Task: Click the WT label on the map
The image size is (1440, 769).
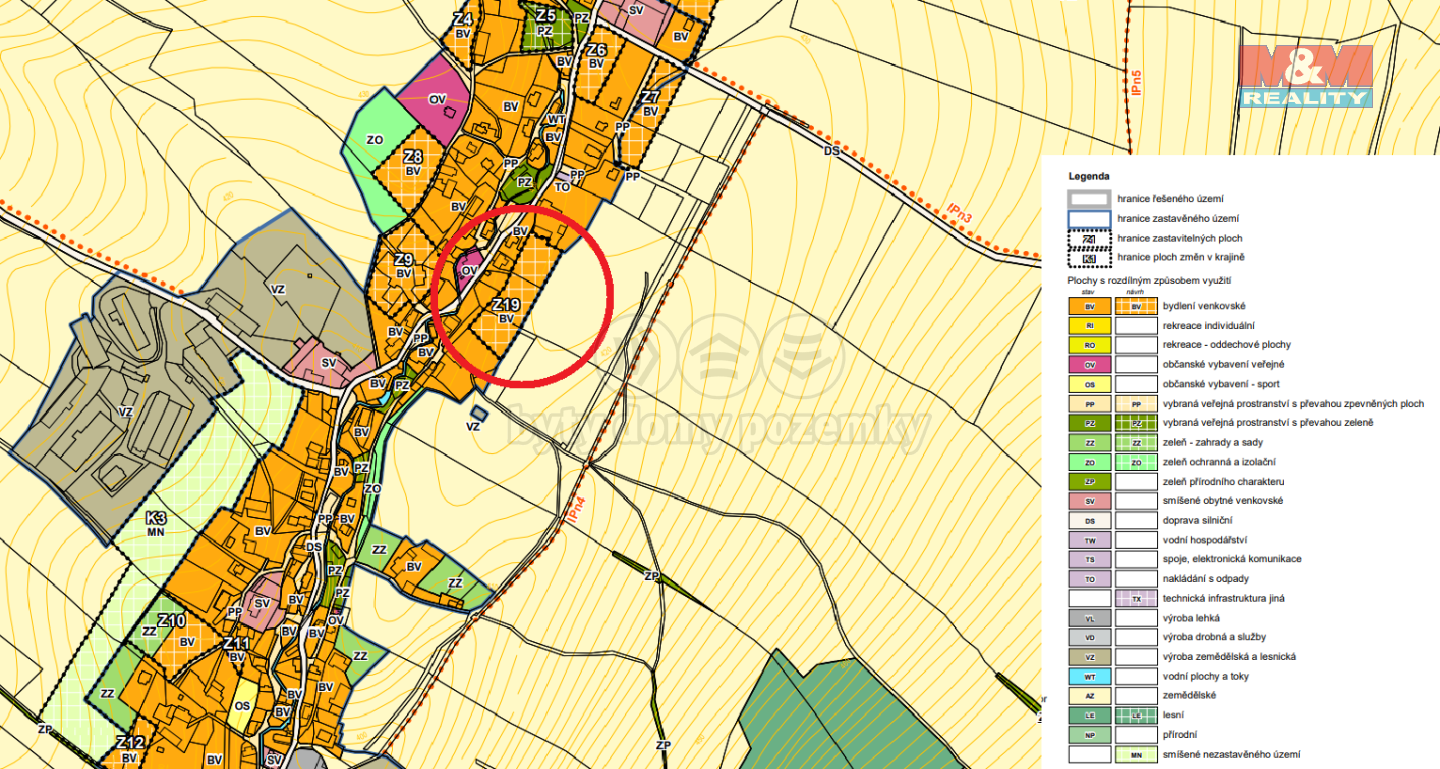Action: point(557,119)
